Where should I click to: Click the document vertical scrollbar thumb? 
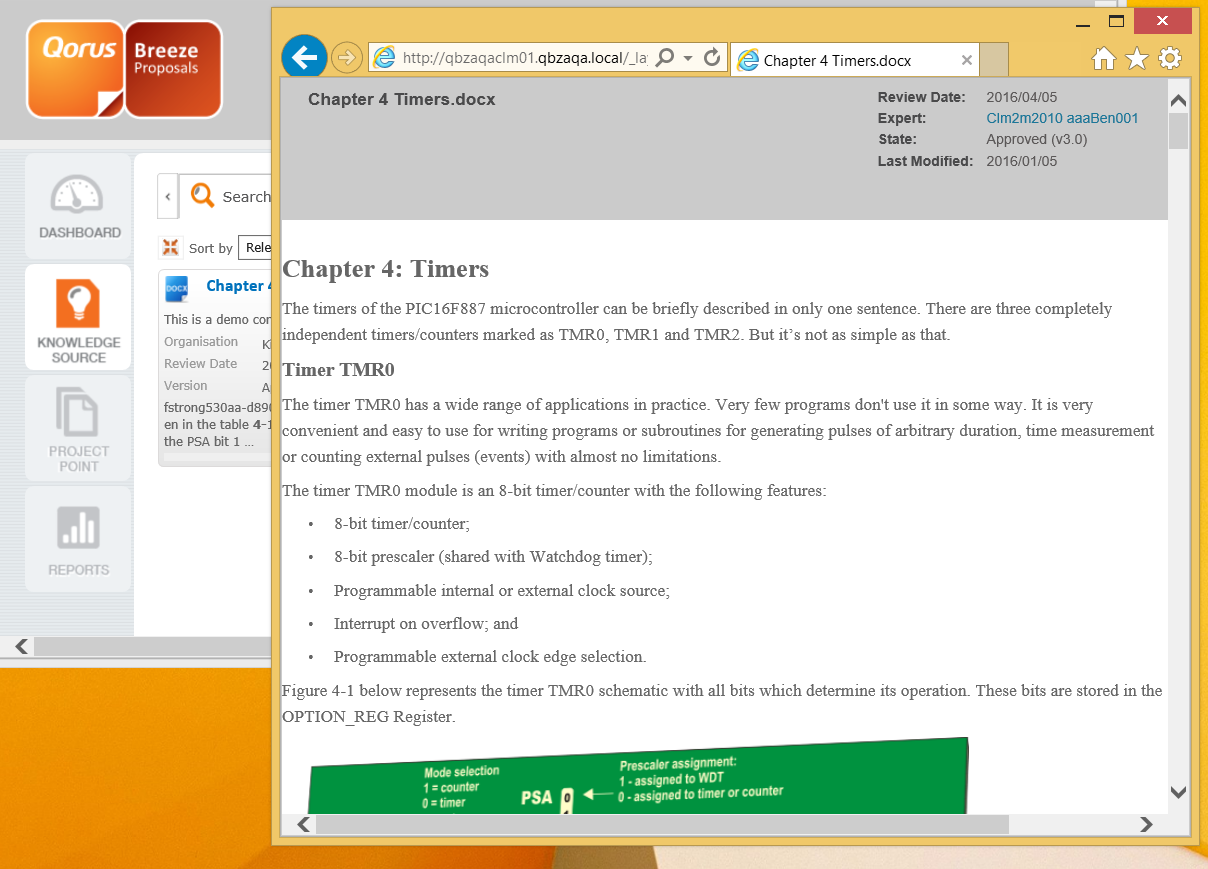[x=1178, y=131]
